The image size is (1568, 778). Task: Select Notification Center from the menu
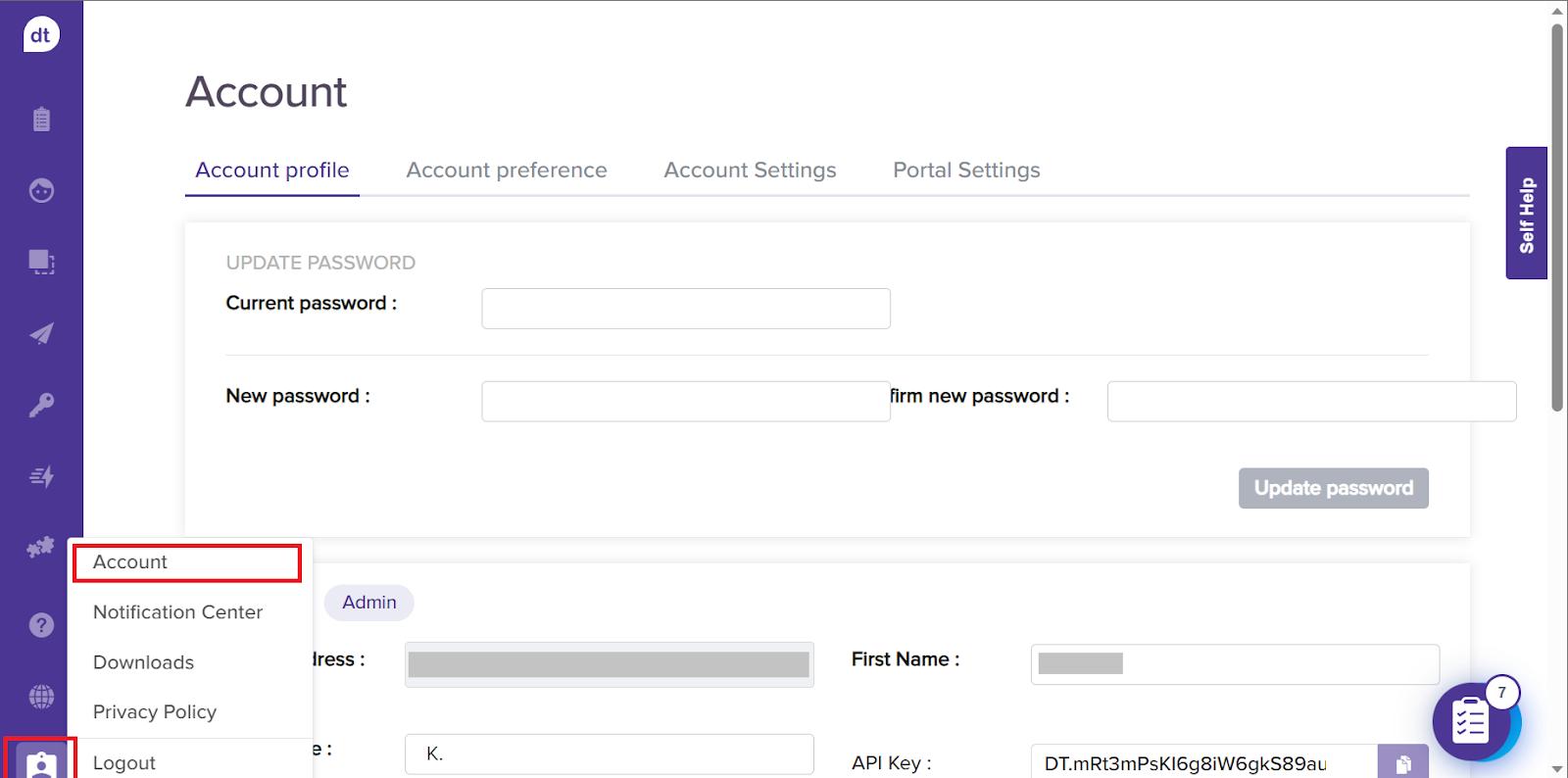click(x=177, y=612)
